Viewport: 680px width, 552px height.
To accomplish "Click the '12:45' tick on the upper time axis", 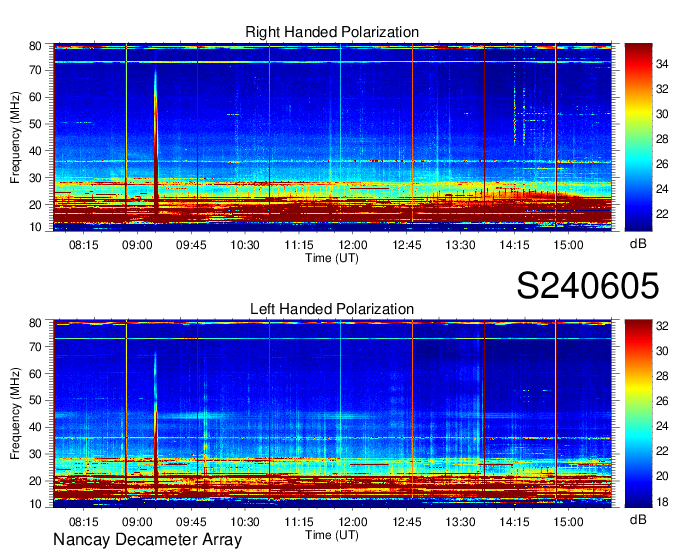I will (407, 245).
